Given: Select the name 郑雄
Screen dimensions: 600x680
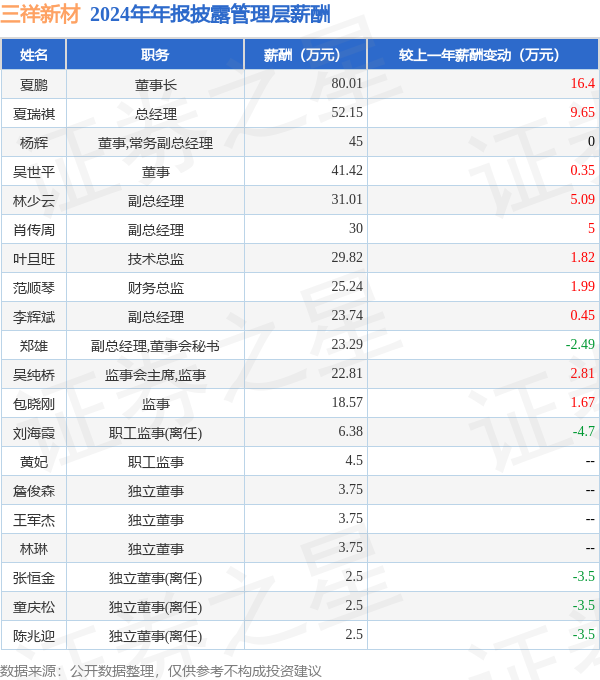Looking at the screenshot, I should [34, 346].
